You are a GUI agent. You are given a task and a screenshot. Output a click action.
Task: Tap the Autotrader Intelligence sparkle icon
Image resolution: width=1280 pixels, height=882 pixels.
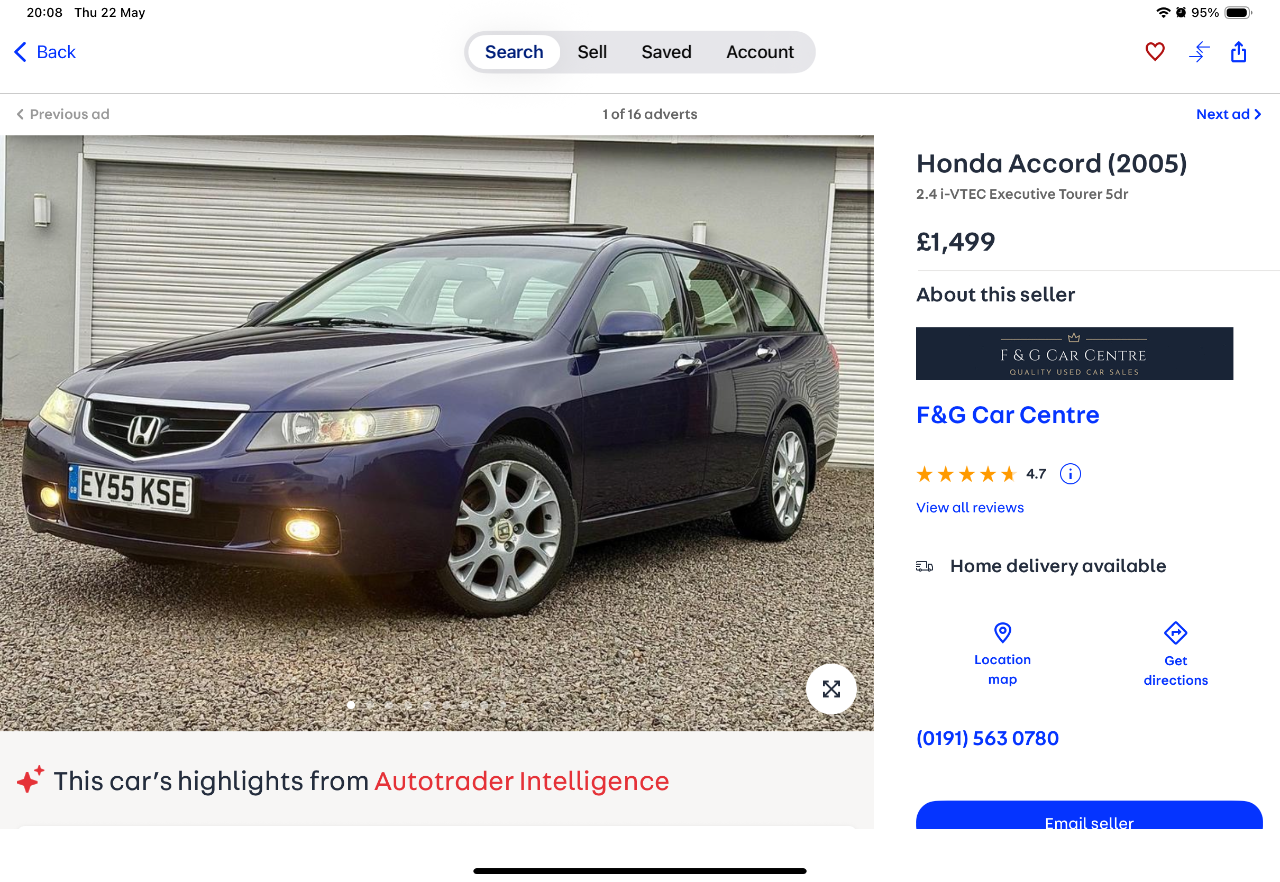(x=30, y=780)
